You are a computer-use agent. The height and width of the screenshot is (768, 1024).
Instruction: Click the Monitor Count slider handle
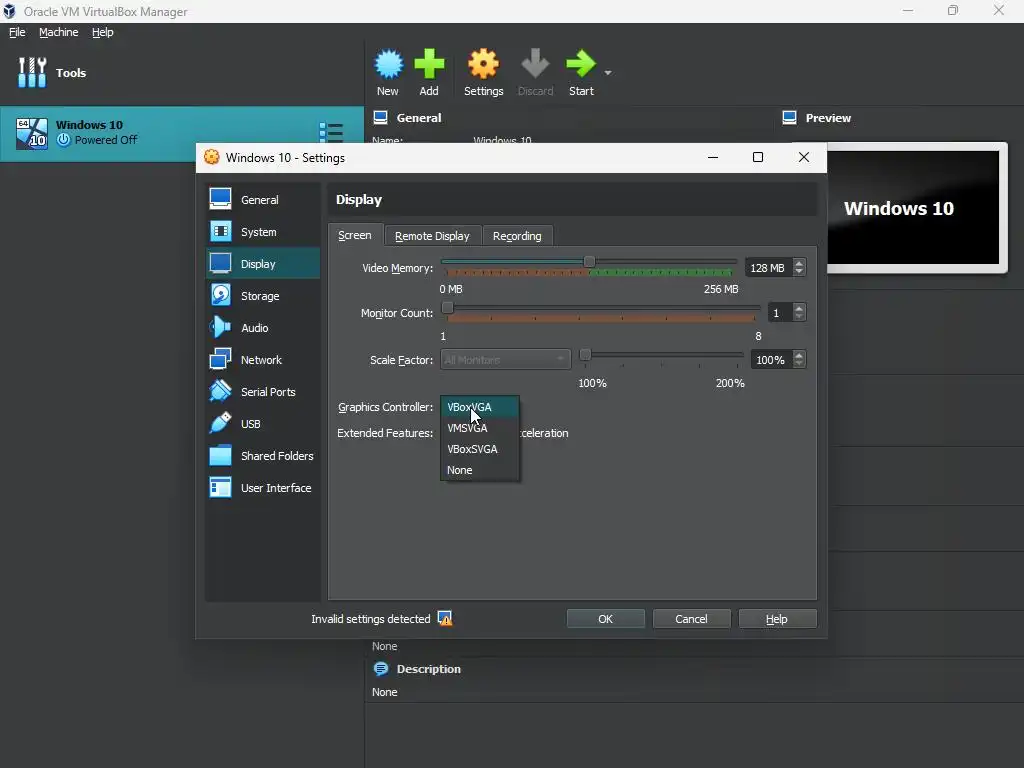(x=447, y=307)
